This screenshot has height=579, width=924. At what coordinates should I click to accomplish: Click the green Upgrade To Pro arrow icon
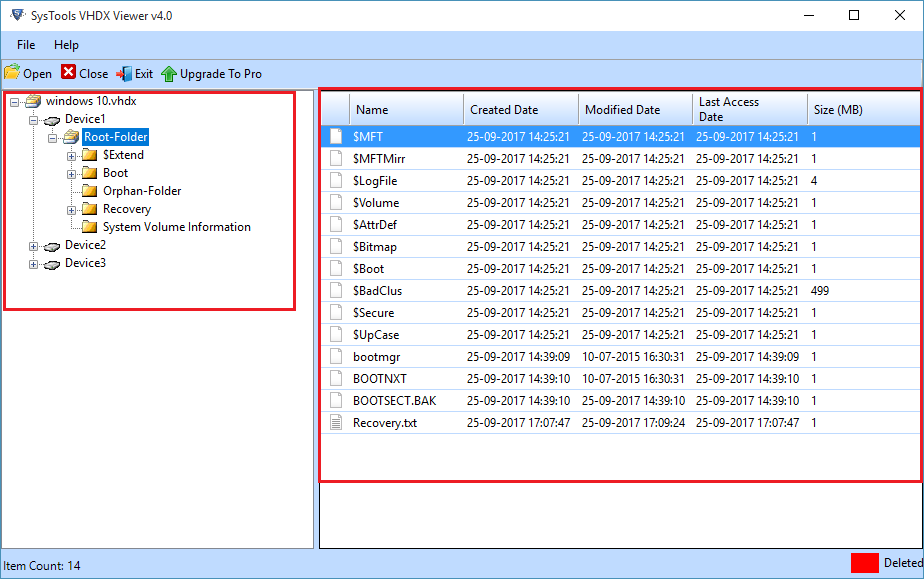tap(169, 74)
